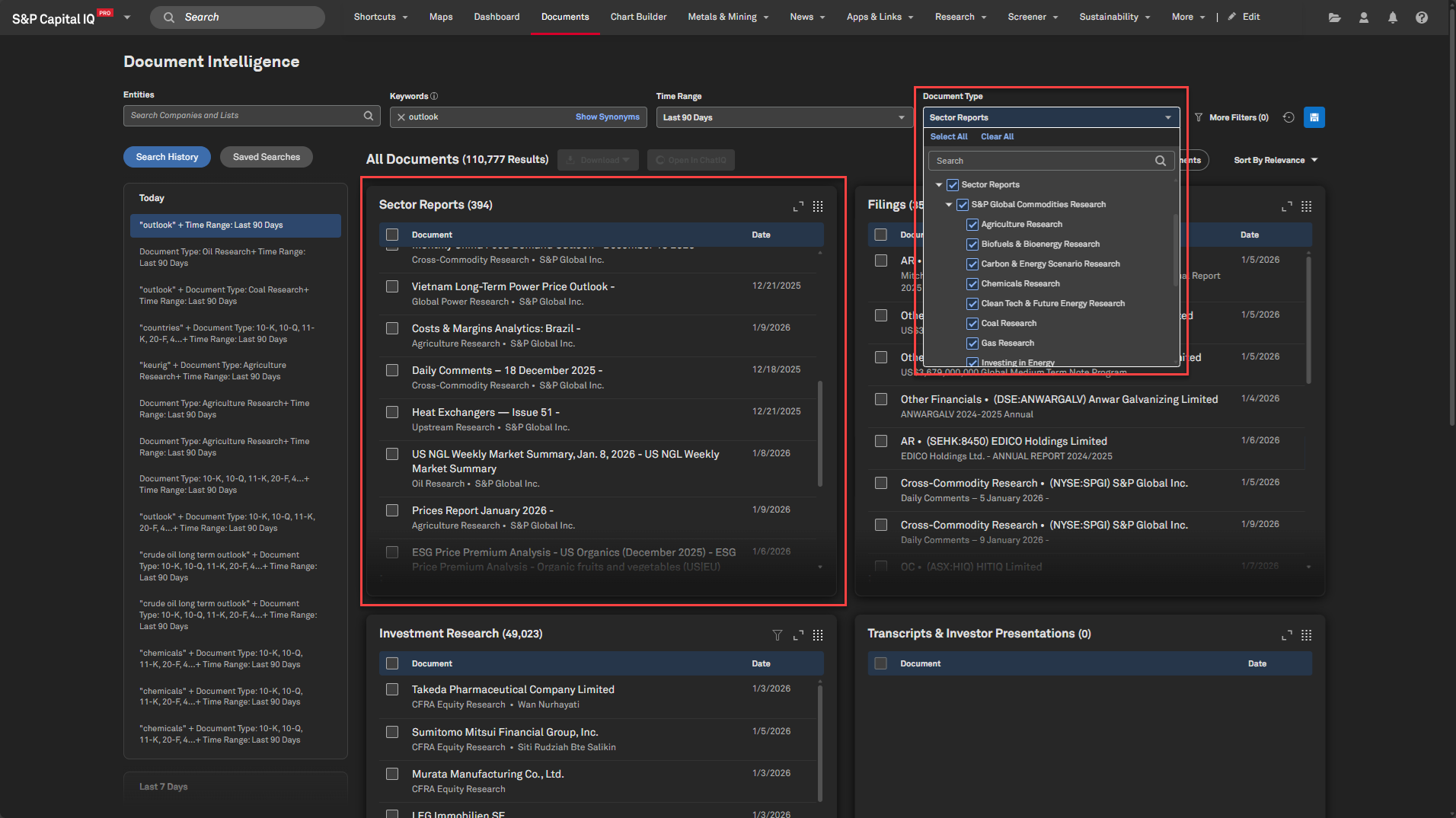Click the Search Companies and Lists field
This screenshot has width=1456, height=818.
pyautogui.click(x=245, y=116)
